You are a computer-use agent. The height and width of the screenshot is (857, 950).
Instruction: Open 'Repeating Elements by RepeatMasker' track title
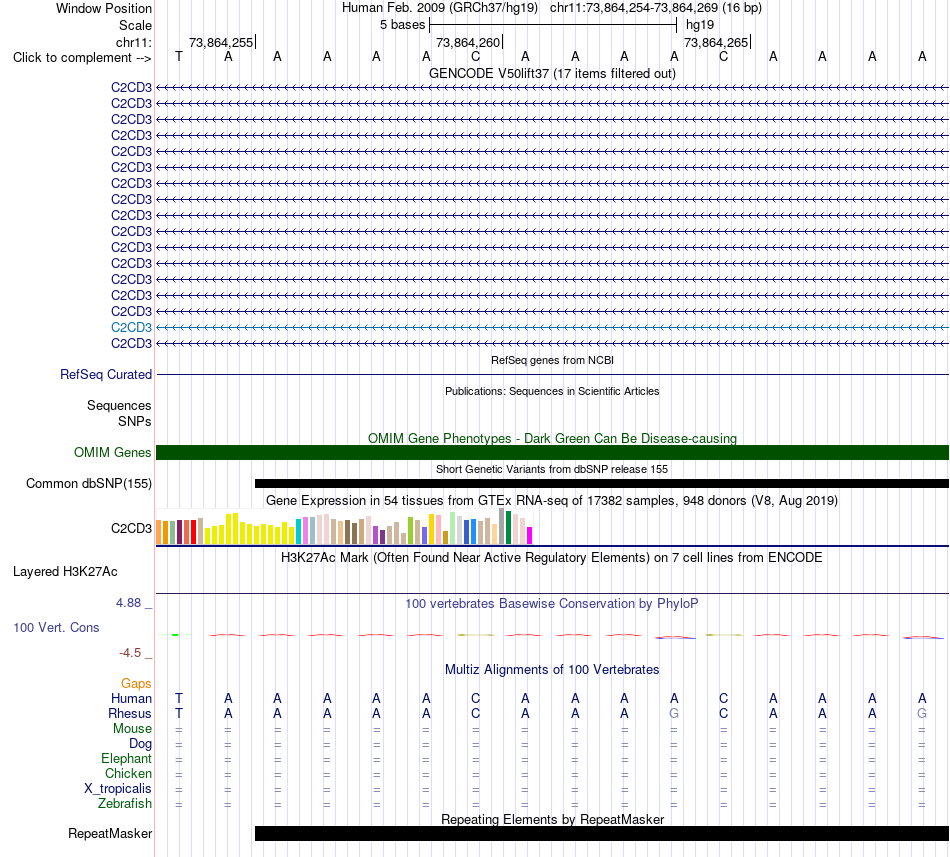coord(552,819)
